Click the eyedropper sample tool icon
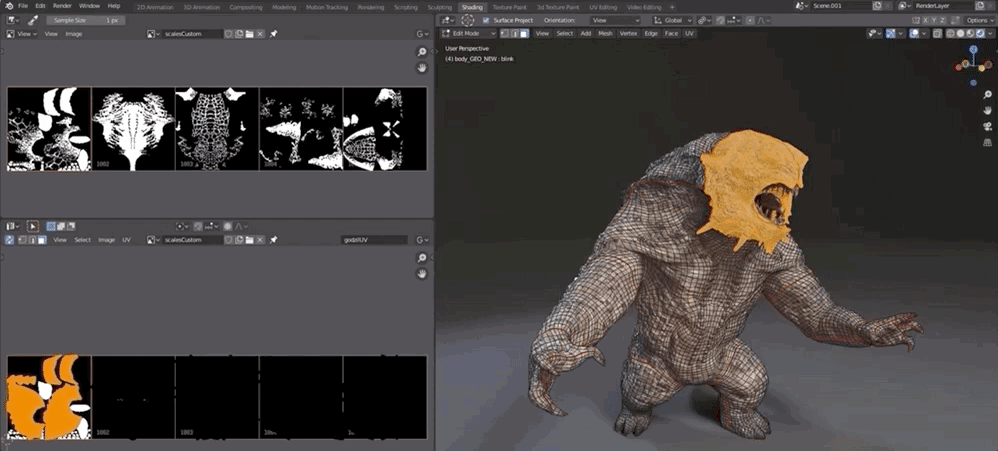 point(33,20)
